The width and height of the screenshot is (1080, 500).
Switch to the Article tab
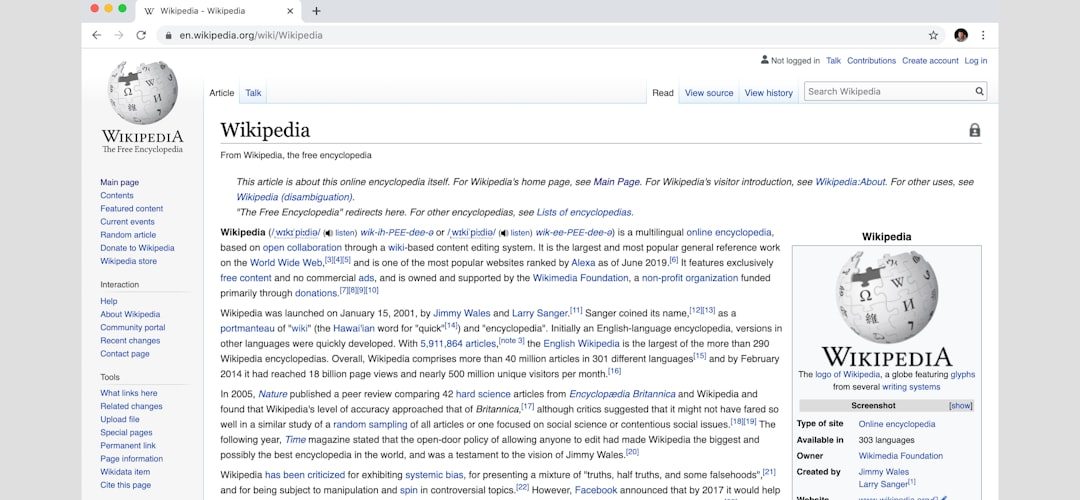click(222, 93)
